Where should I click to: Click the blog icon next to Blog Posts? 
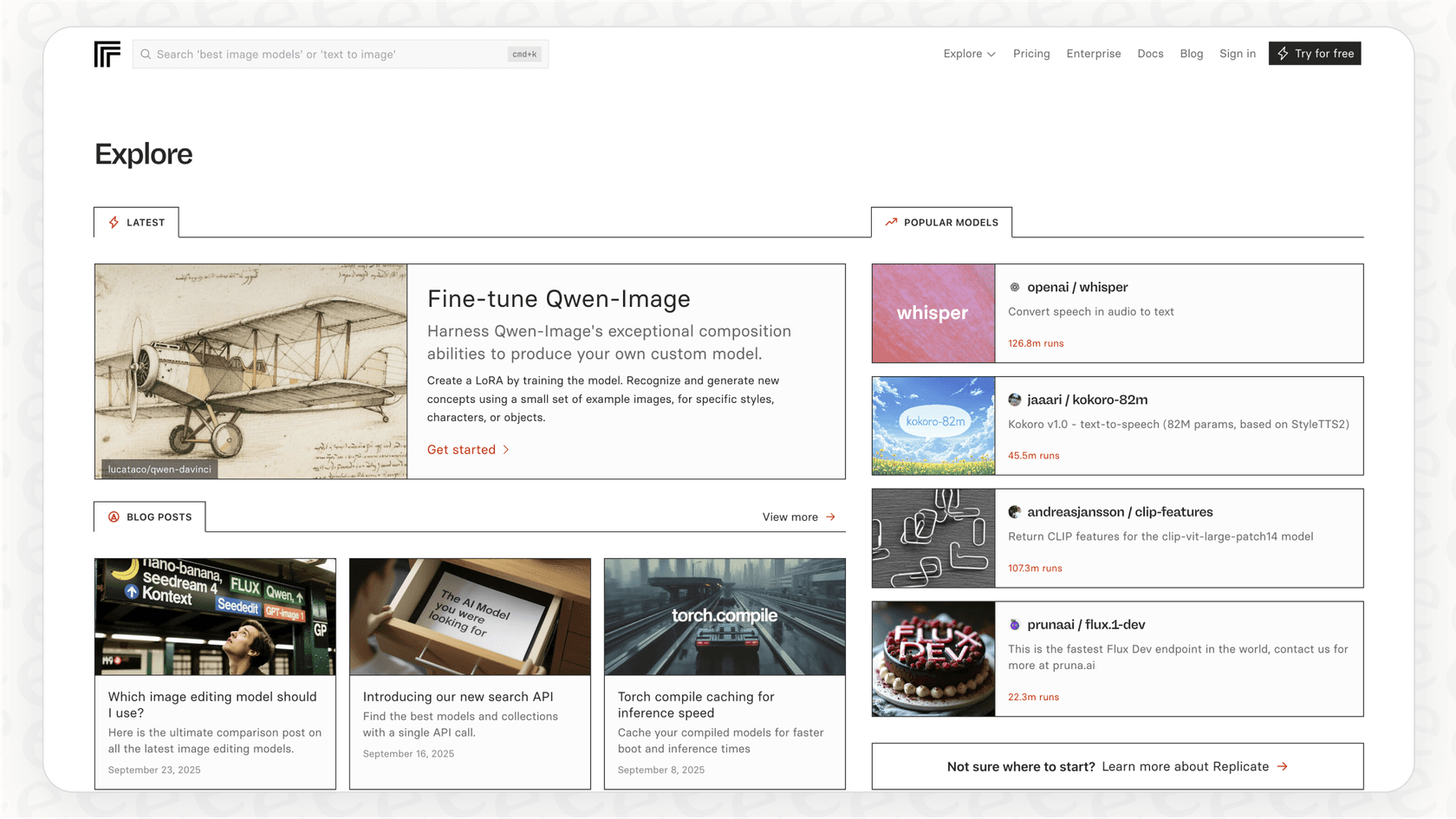[112, 517]
